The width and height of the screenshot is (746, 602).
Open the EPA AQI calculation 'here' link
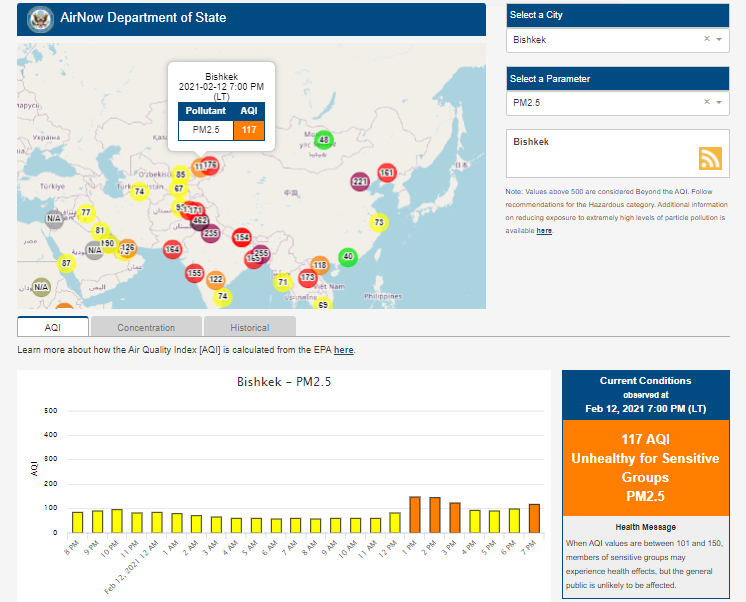pos(343,350)
